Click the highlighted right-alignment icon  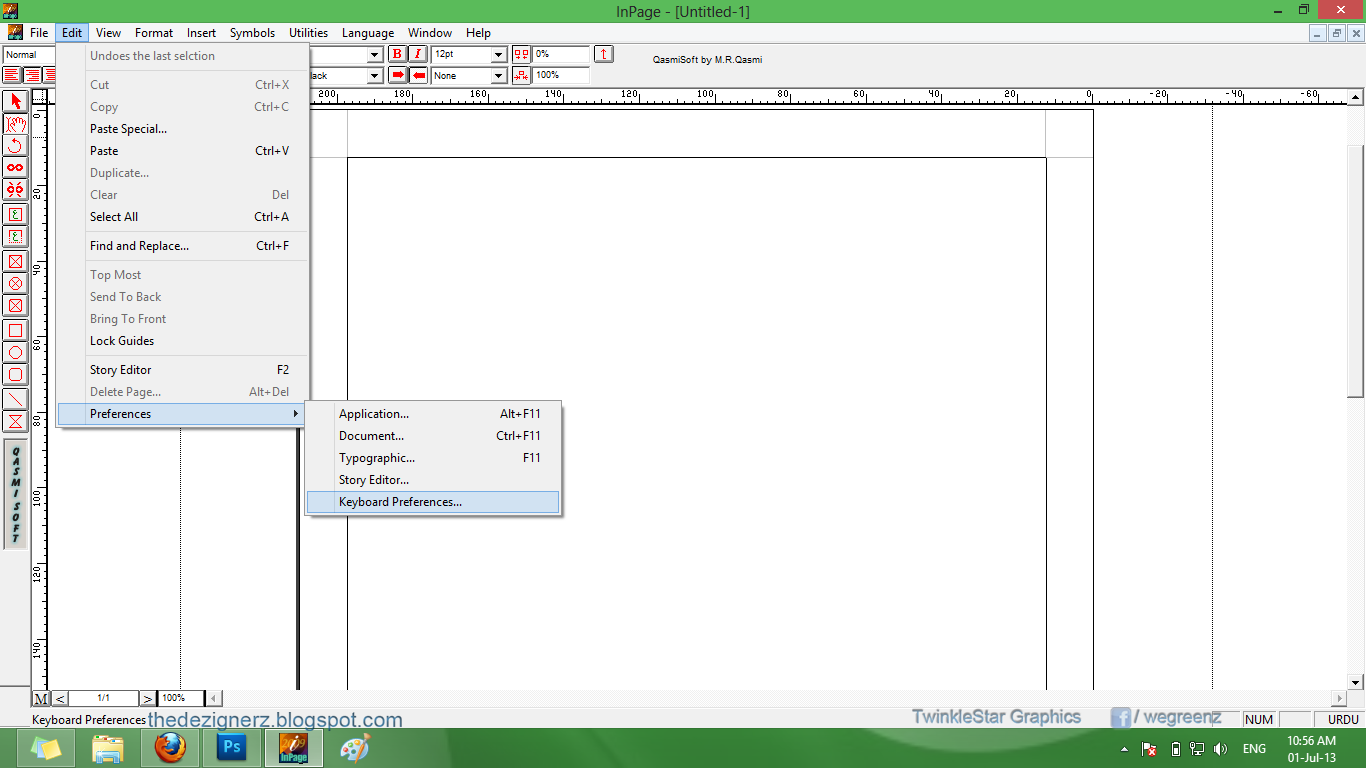pyautogui.click(x=32, y=75)
